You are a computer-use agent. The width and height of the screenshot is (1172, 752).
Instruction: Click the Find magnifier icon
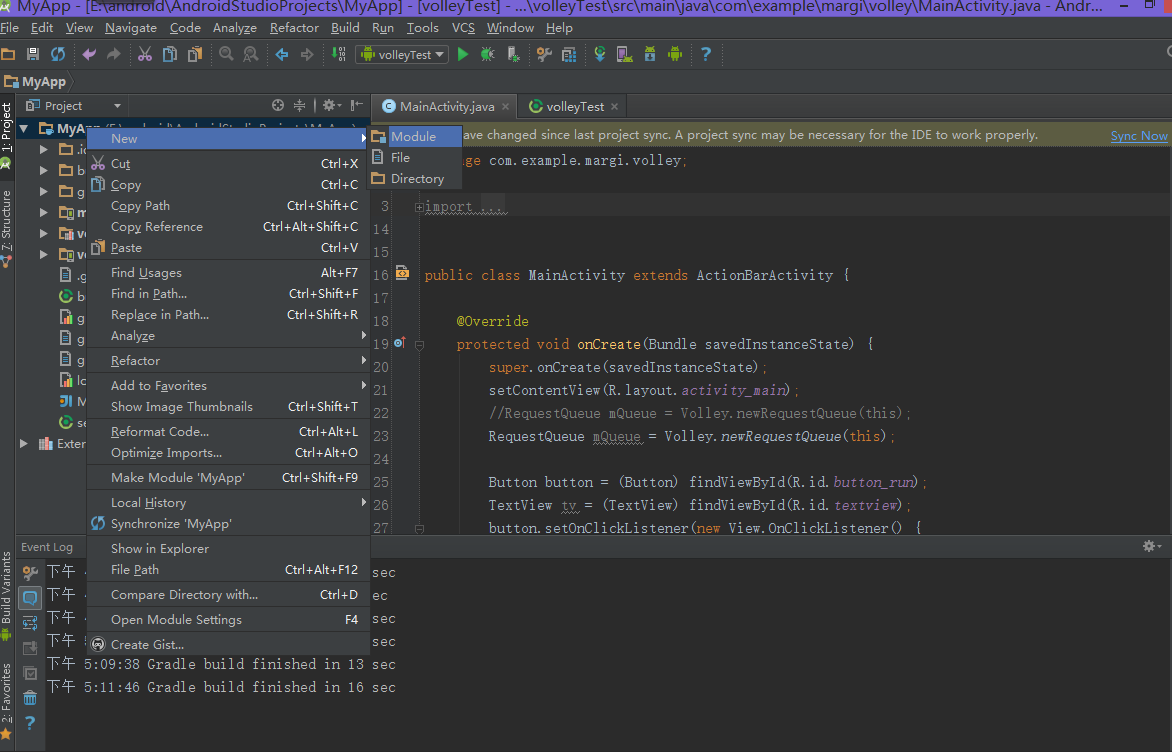click(226, 54)
